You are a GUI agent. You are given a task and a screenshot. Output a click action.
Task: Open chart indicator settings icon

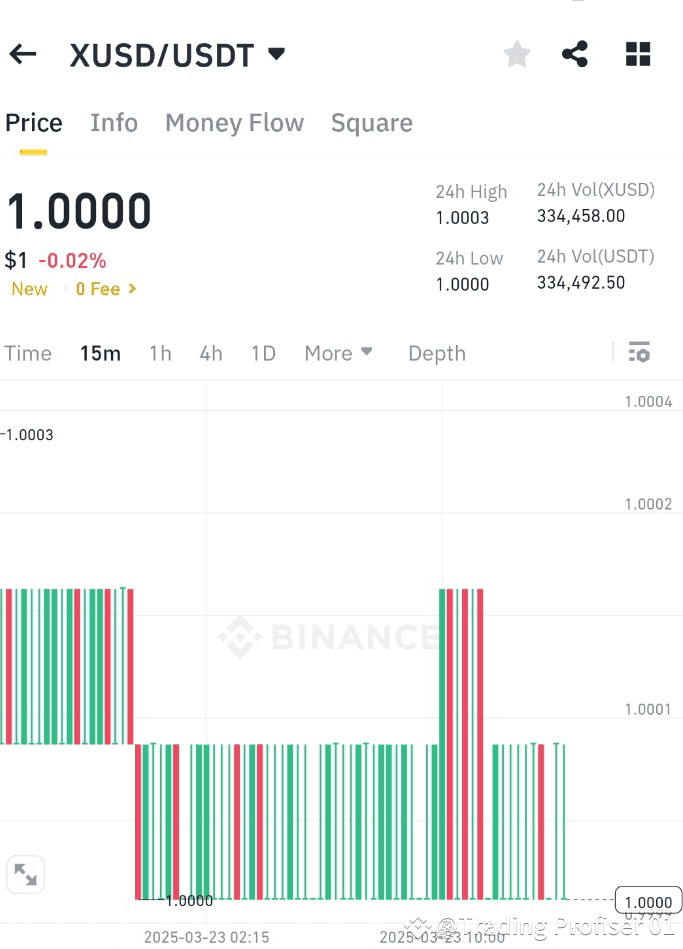[x=638, y=352]
